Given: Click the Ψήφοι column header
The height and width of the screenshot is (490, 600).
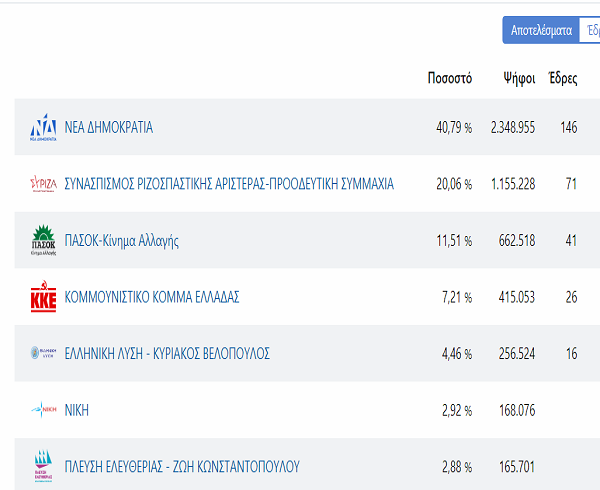Looking at the screenshot, I should pyautogui.click(x=519, y=78).
